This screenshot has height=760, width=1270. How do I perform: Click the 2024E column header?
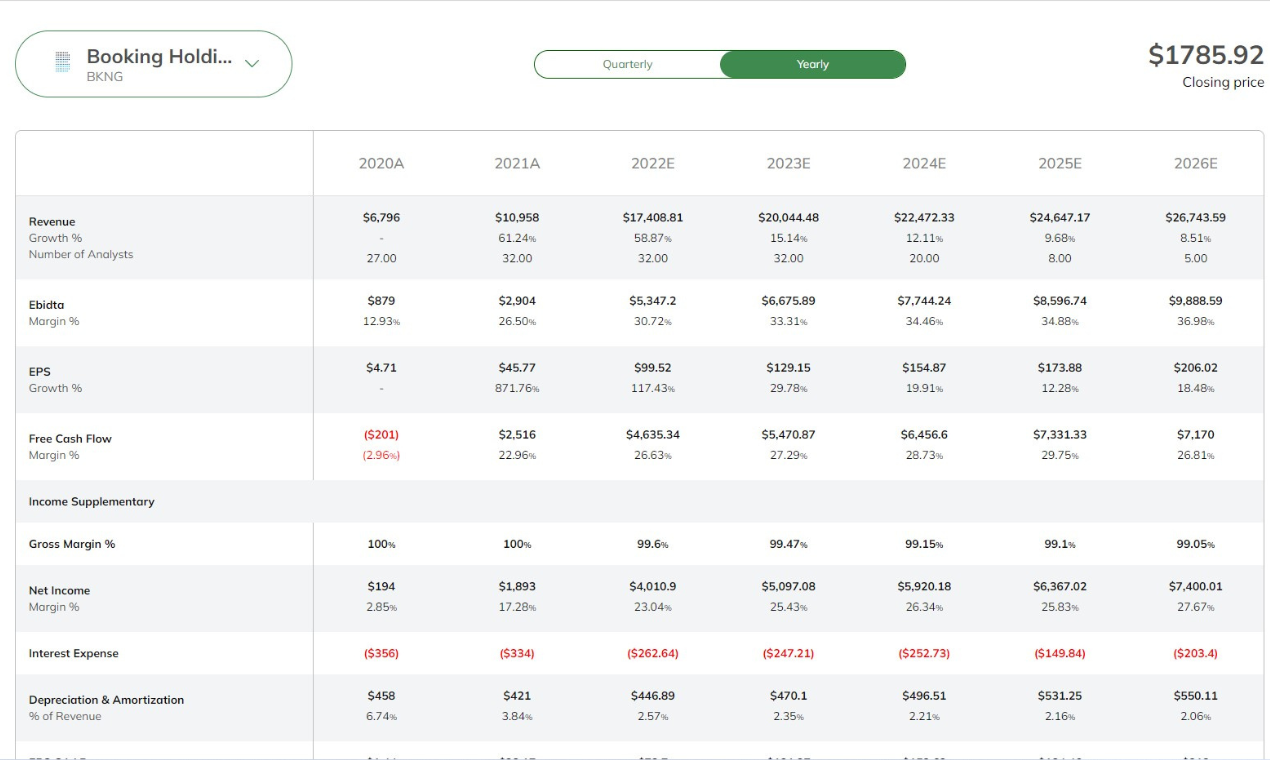(924, 163)
